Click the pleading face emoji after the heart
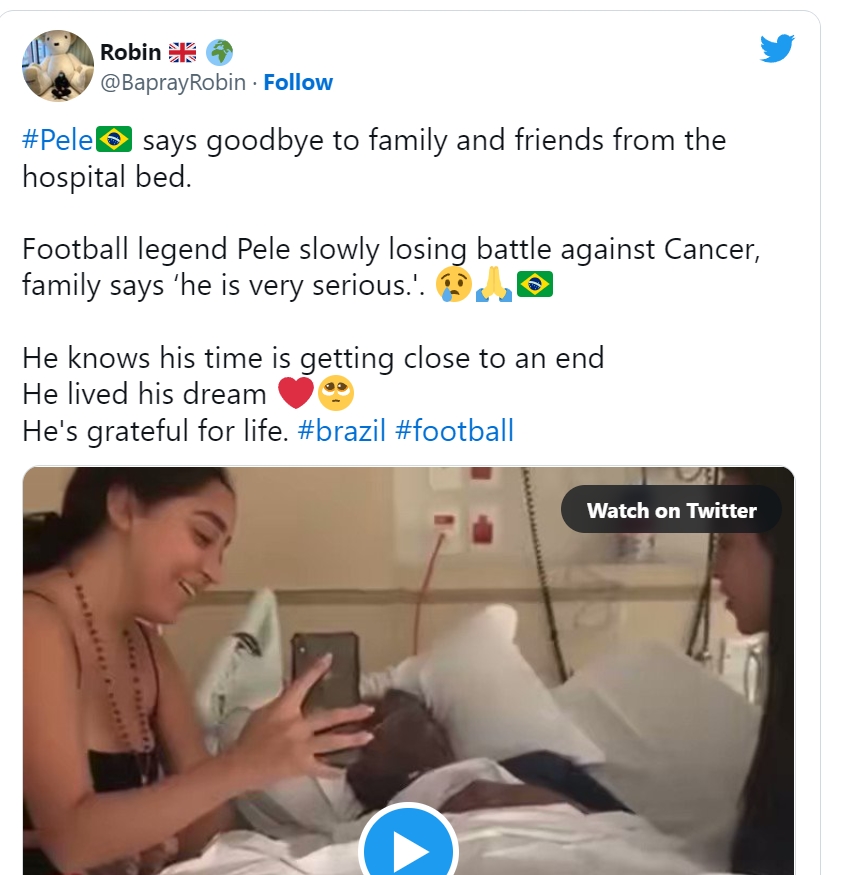This screenshot has width=843, height=875. (x=336, y=394)
